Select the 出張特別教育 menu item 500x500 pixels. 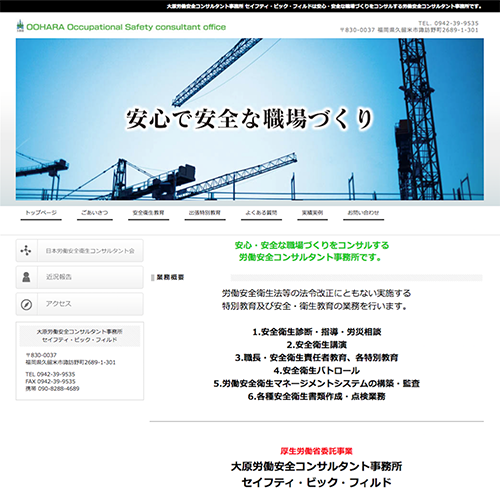pos(205,213)
